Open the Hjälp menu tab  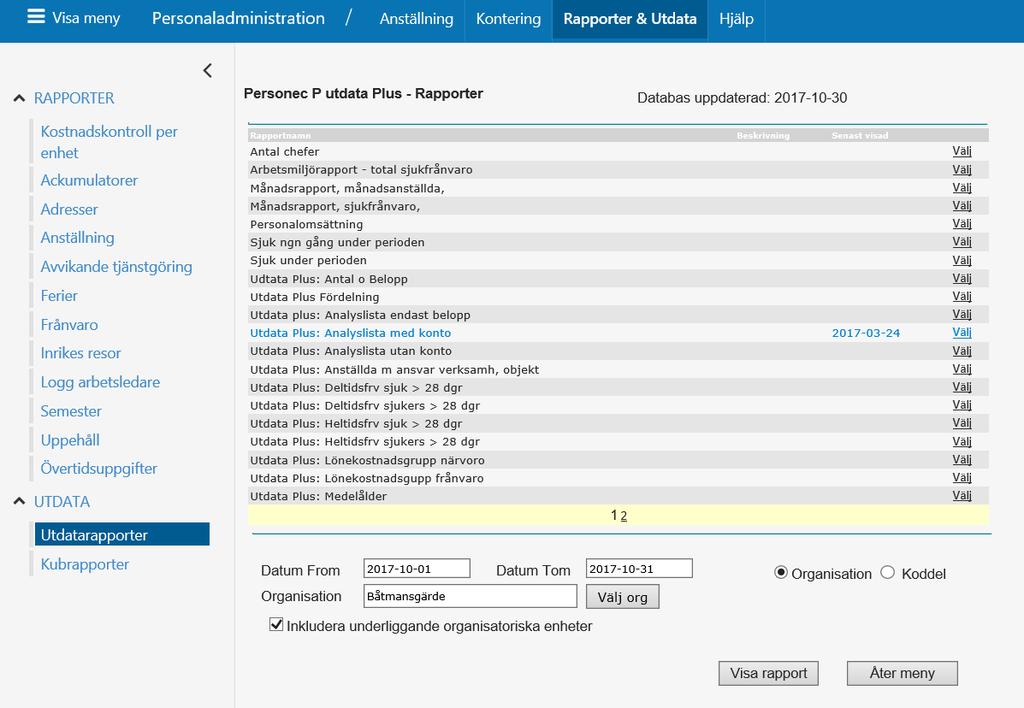pyautogui.click(x=736, y=19)
